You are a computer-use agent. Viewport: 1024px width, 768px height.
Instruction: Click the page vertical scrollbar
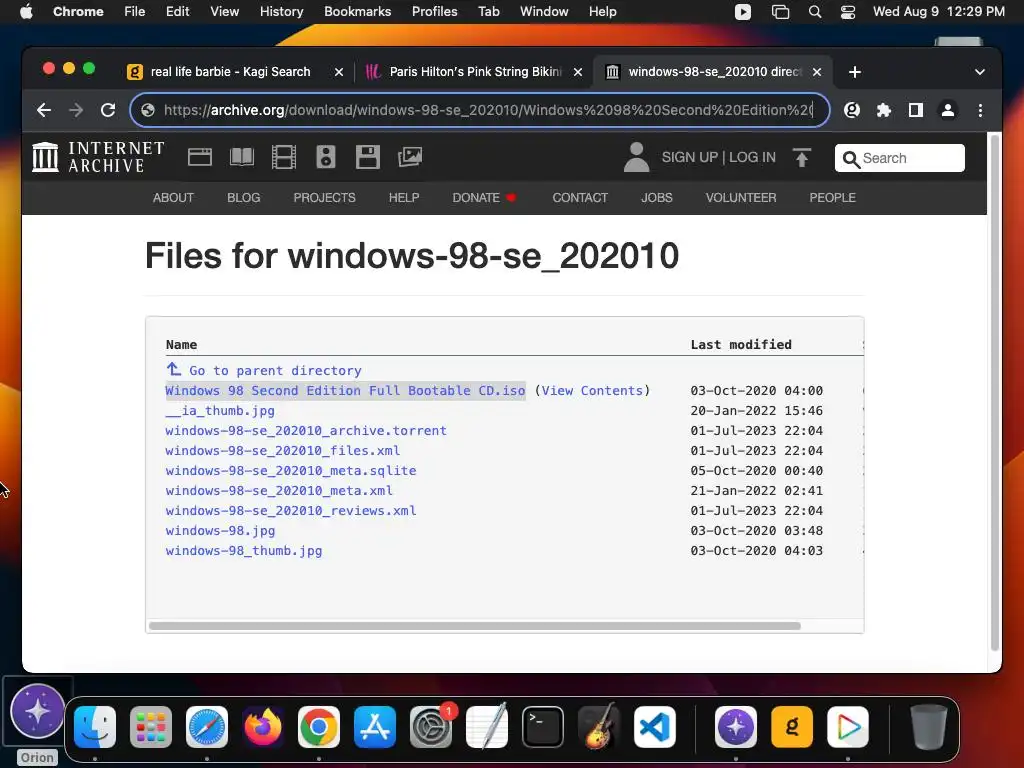[x=995, y=392]
